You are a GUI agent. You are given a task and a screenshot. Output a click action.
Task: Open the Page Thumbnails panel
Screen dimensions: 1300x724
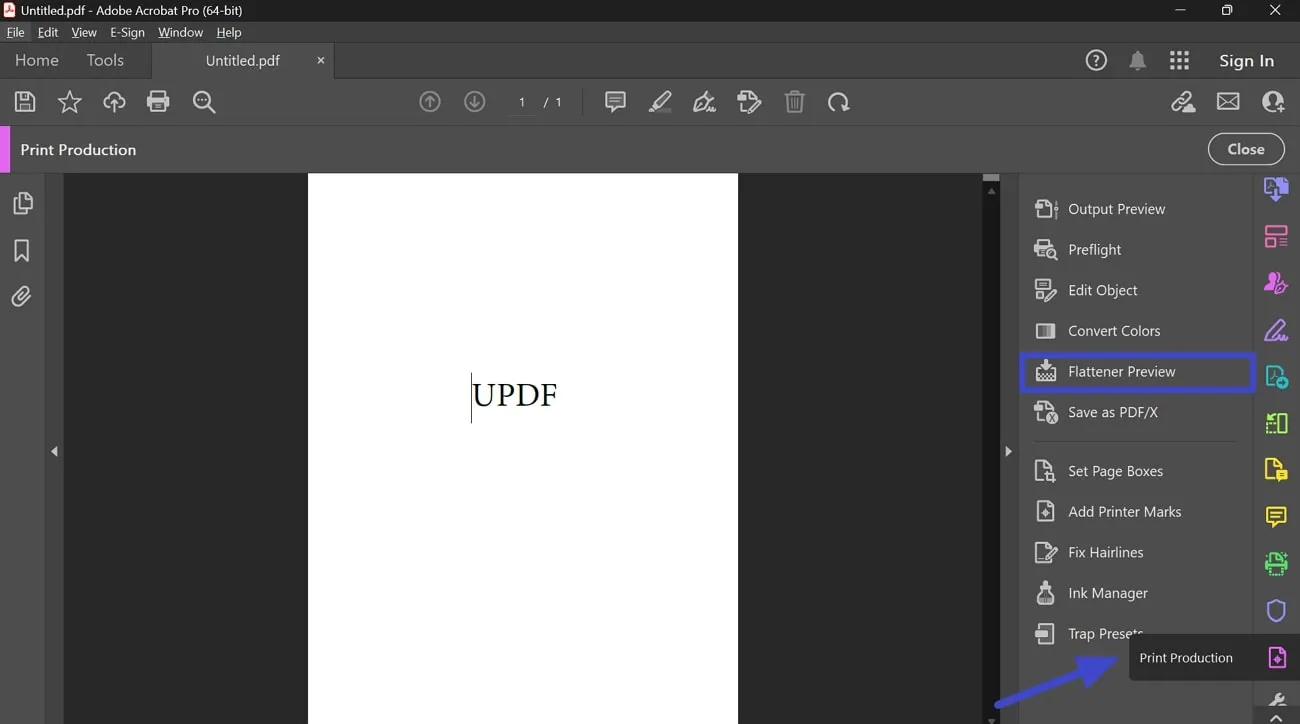[21, 202]
